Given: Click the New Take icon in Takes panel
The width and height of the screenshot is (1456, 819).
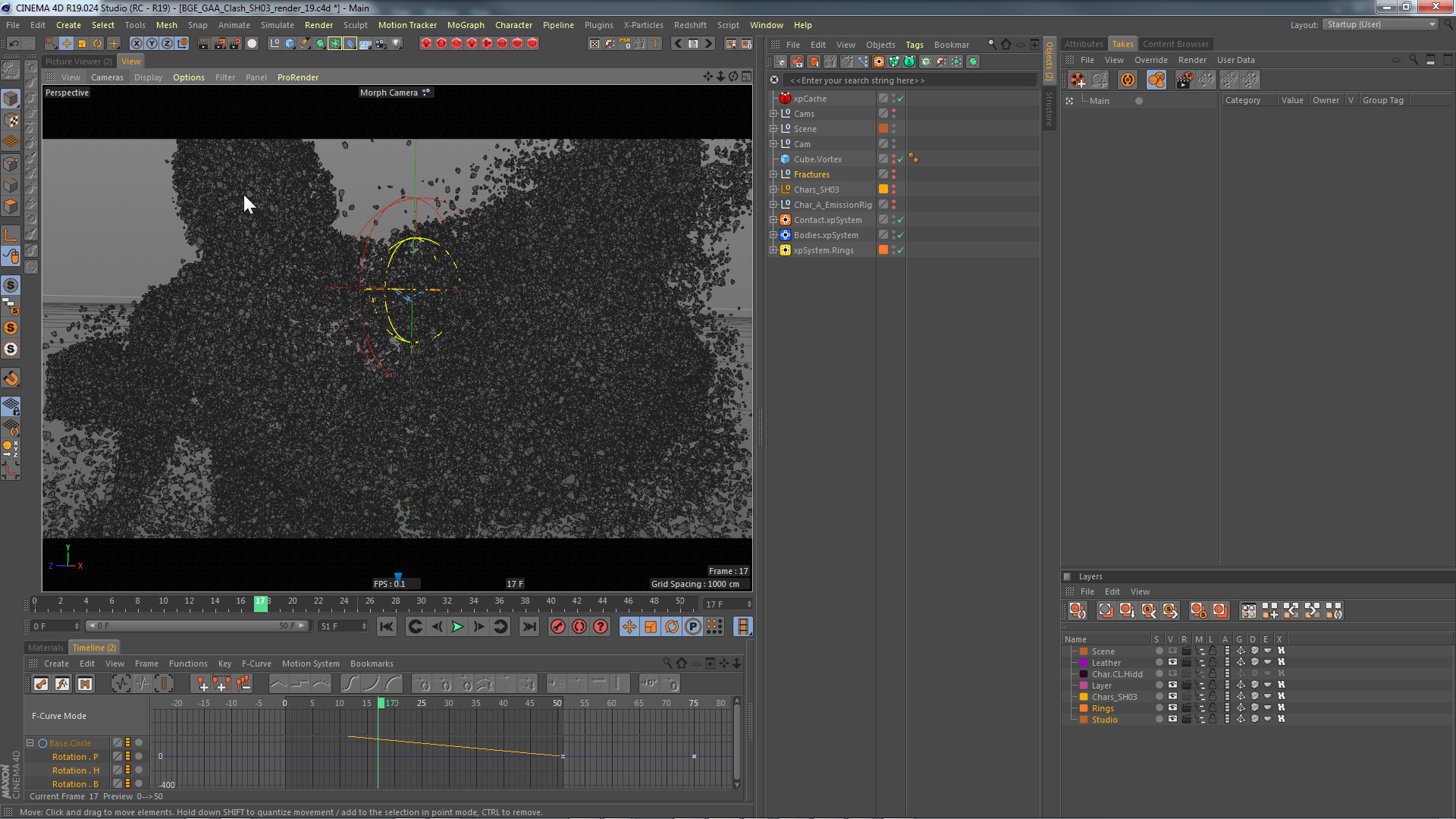Looking at the screenshot, I should pyautogui.click(x=1078, y=80).
